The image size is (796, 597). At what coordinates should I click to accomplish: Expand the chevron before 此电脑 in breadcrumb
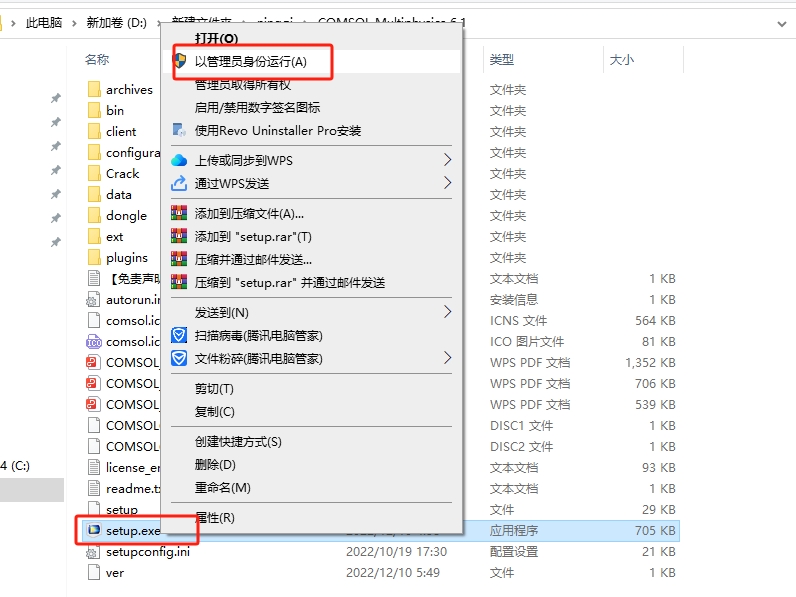13,23
